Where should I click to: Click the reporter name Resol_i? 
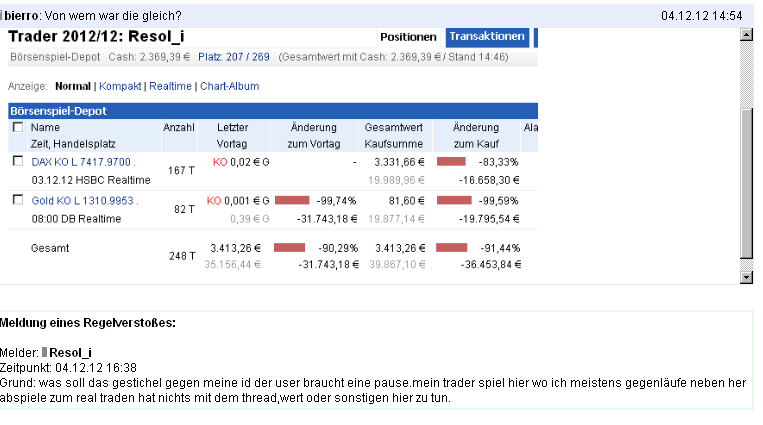coord(71,353)
